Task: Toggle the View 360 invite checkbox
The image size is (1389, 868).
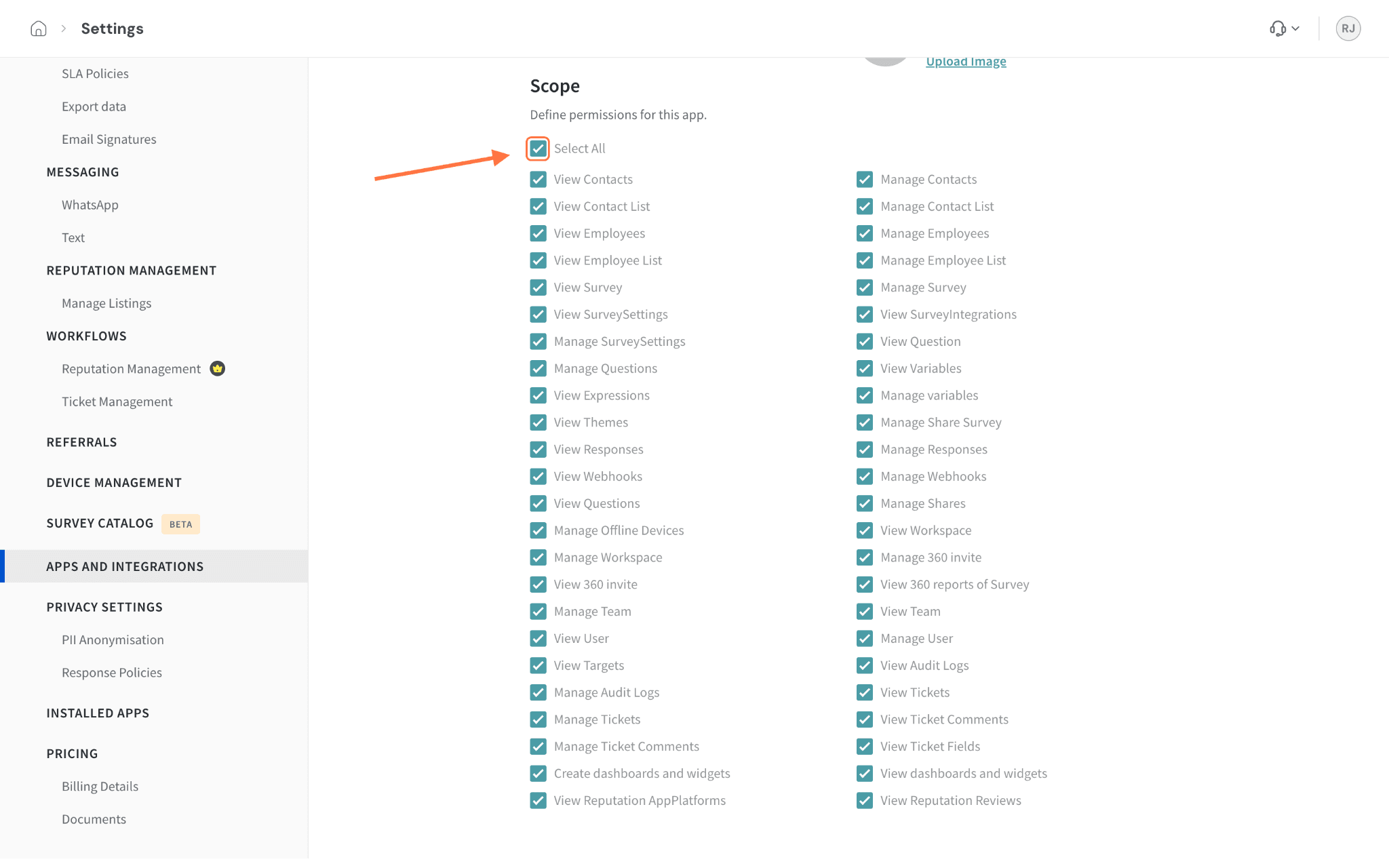Action: [x=538, y=585]
